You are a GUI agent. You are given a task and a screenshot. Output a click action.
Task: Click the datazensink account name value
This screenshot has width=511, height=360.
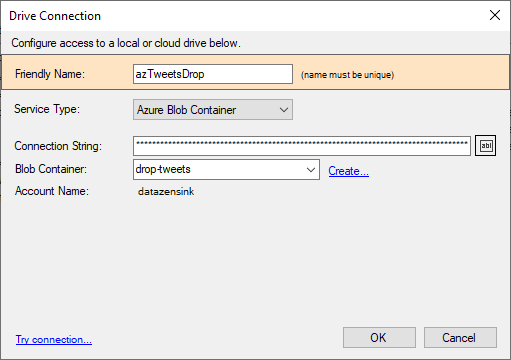pyautogui.click(x=166, y=192)
